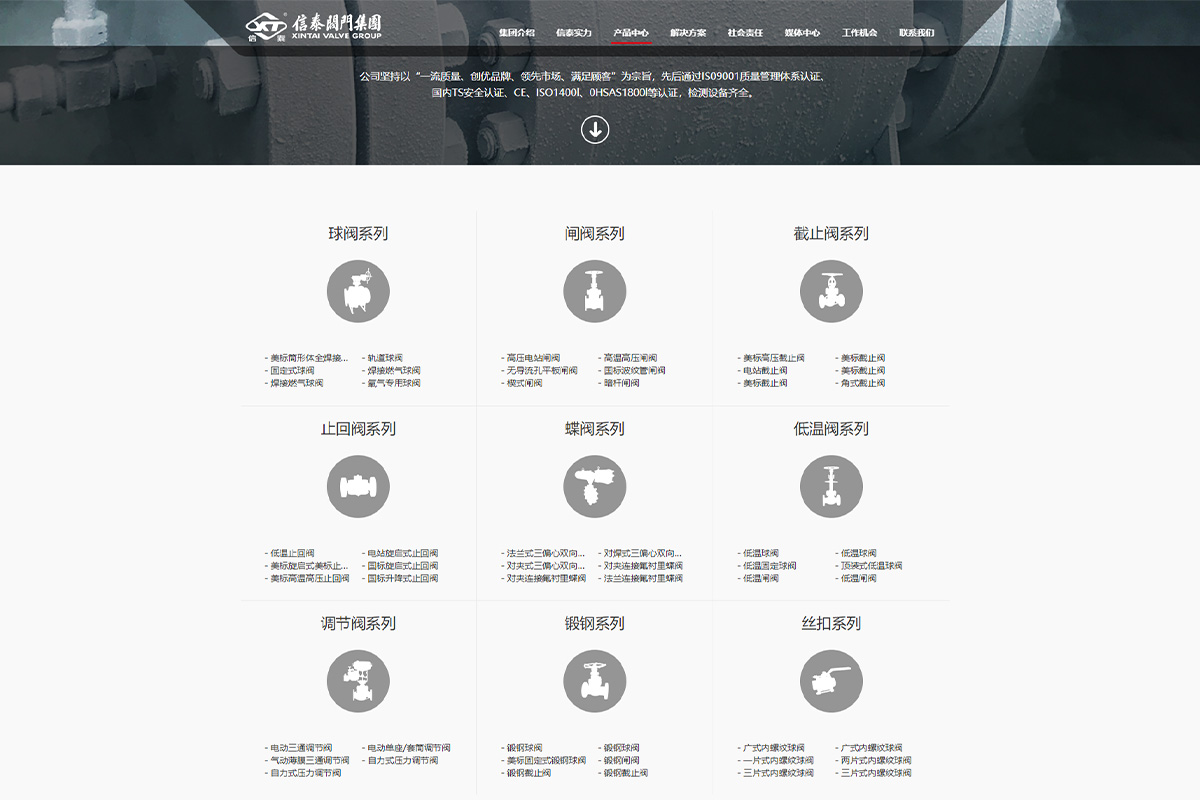Open the 媒体中心 navigation item
The height and width of the screenshot is (800, 1200).
tap(802, 33)
